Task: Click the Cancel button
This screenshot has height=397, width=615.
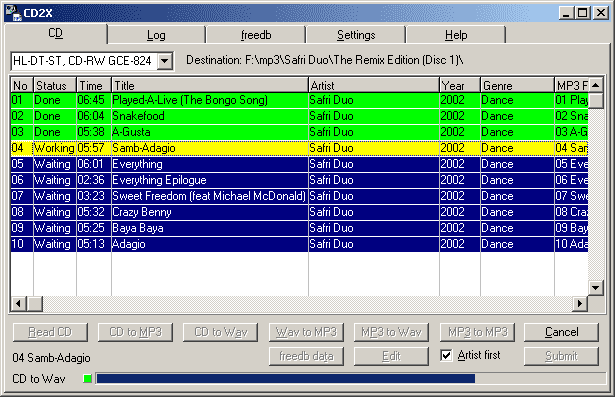Action: pos(561,332)
